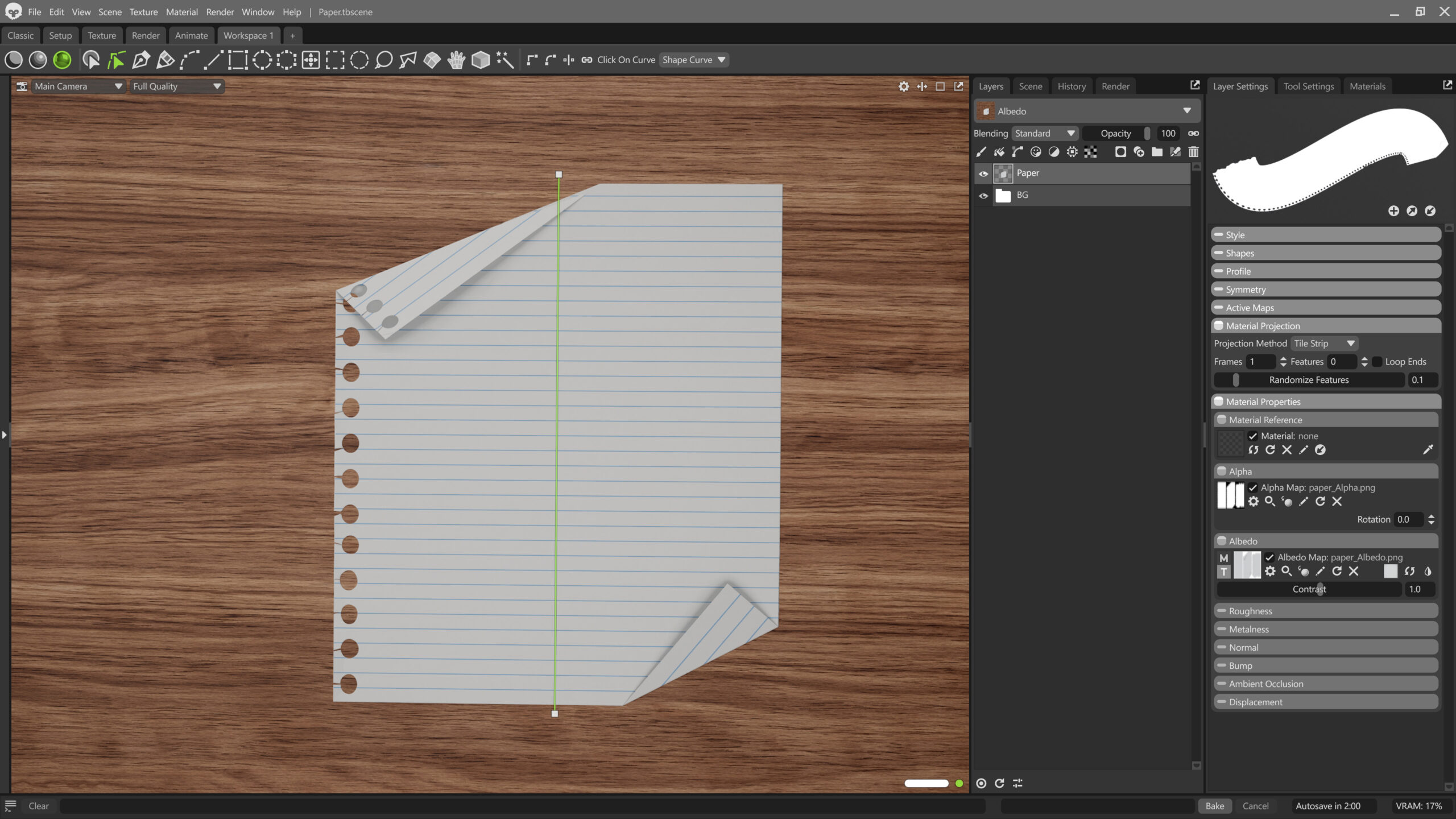
Task: Open the Projection Method dropdown
Action: click(1324, 344)
